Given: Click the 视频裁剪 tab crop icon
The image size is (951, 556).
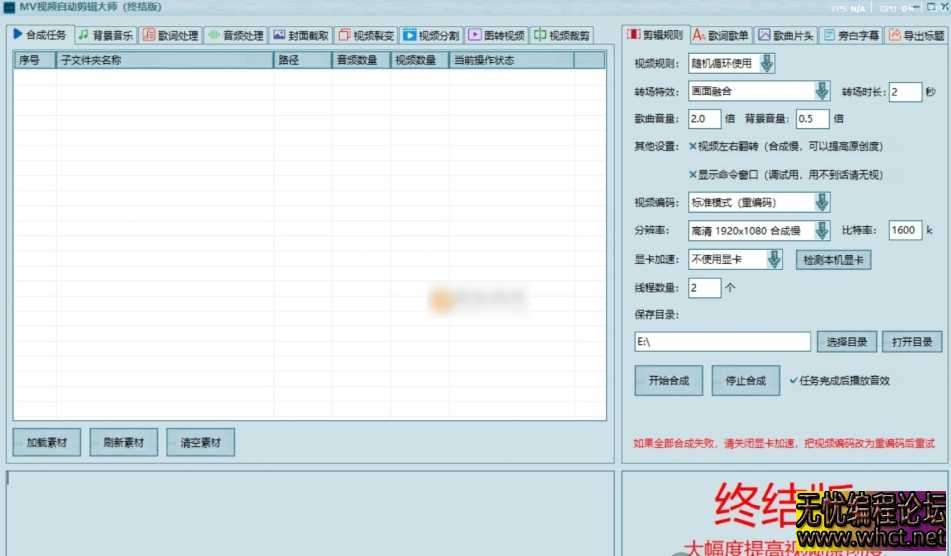Looking at the screenshot, I should click(540, 35).
